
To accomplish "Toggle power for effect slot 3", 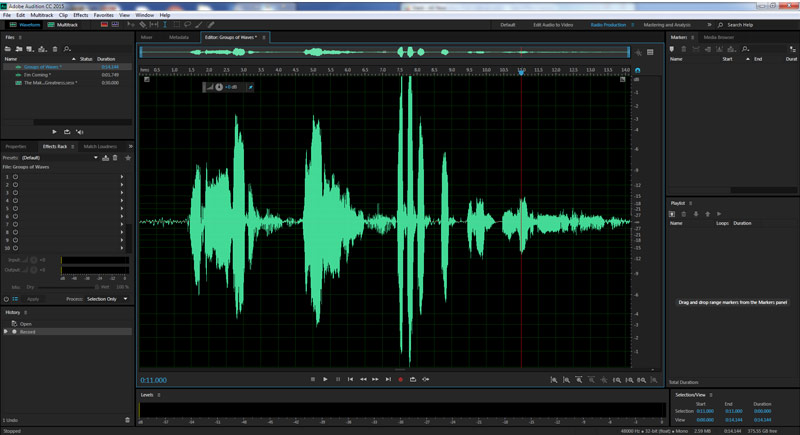I will (15, 193).
